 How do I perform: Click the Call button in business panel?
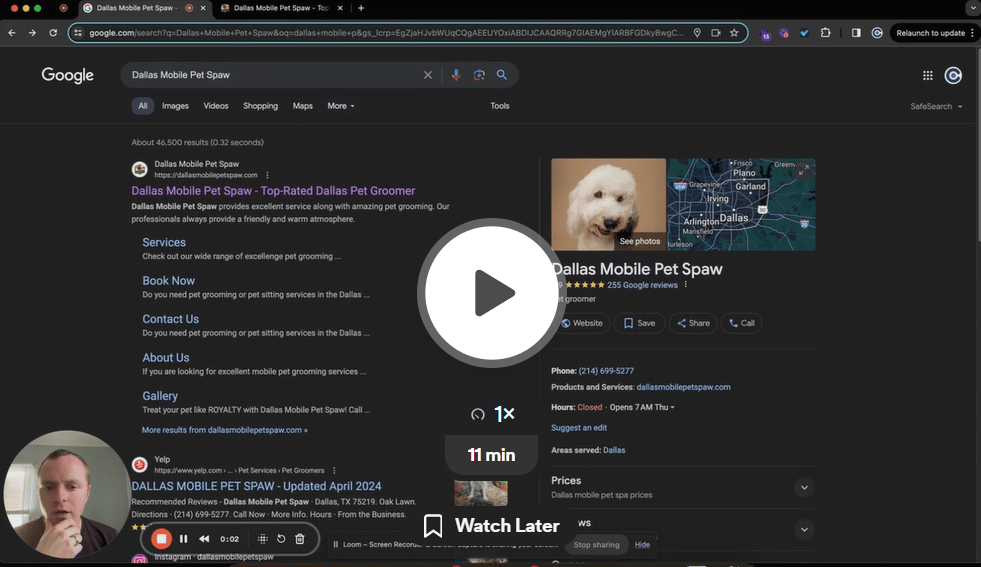coord(741,323)
